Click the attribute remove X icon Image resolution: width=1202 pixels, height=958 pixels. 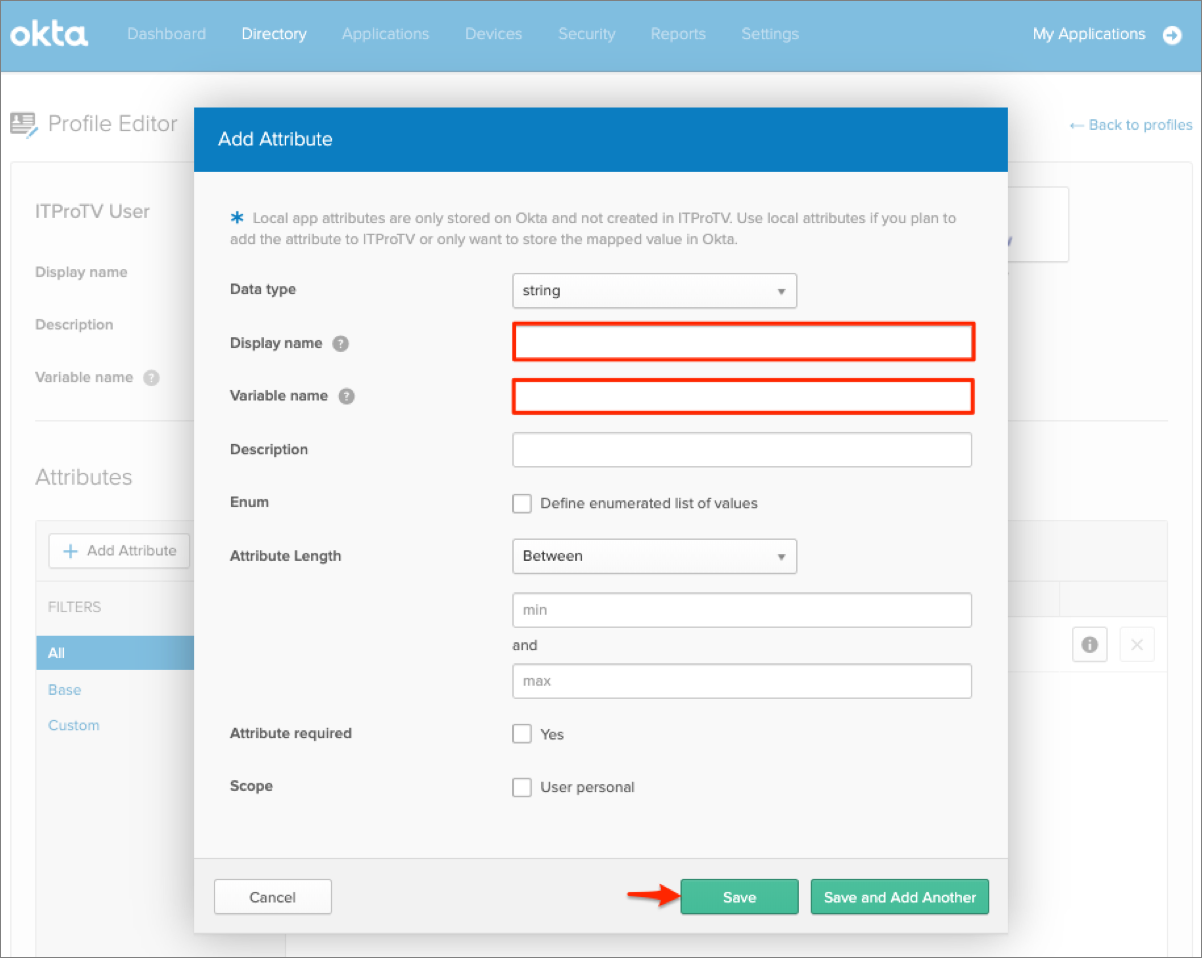pyautogui.click(x=1137, y=645)
